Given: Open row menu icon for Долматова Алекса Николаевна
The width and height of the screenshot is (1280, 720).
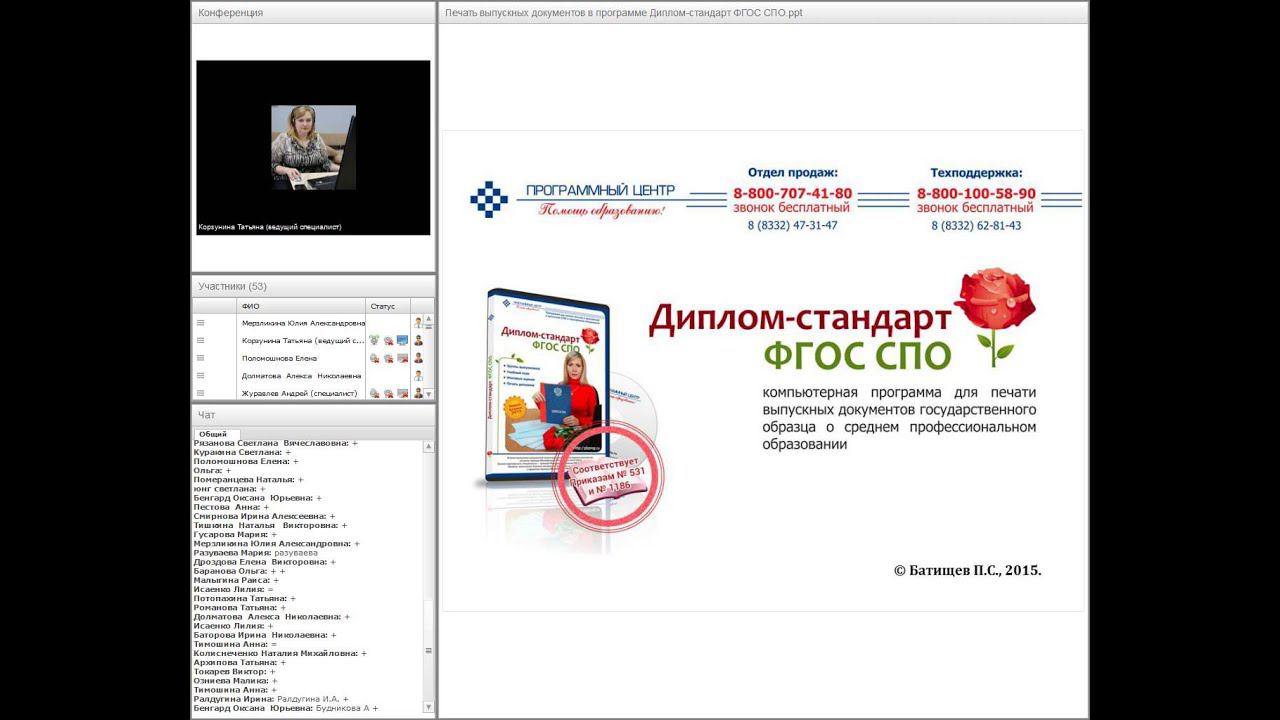Looking at the screenshot, I should coord(200,375).
